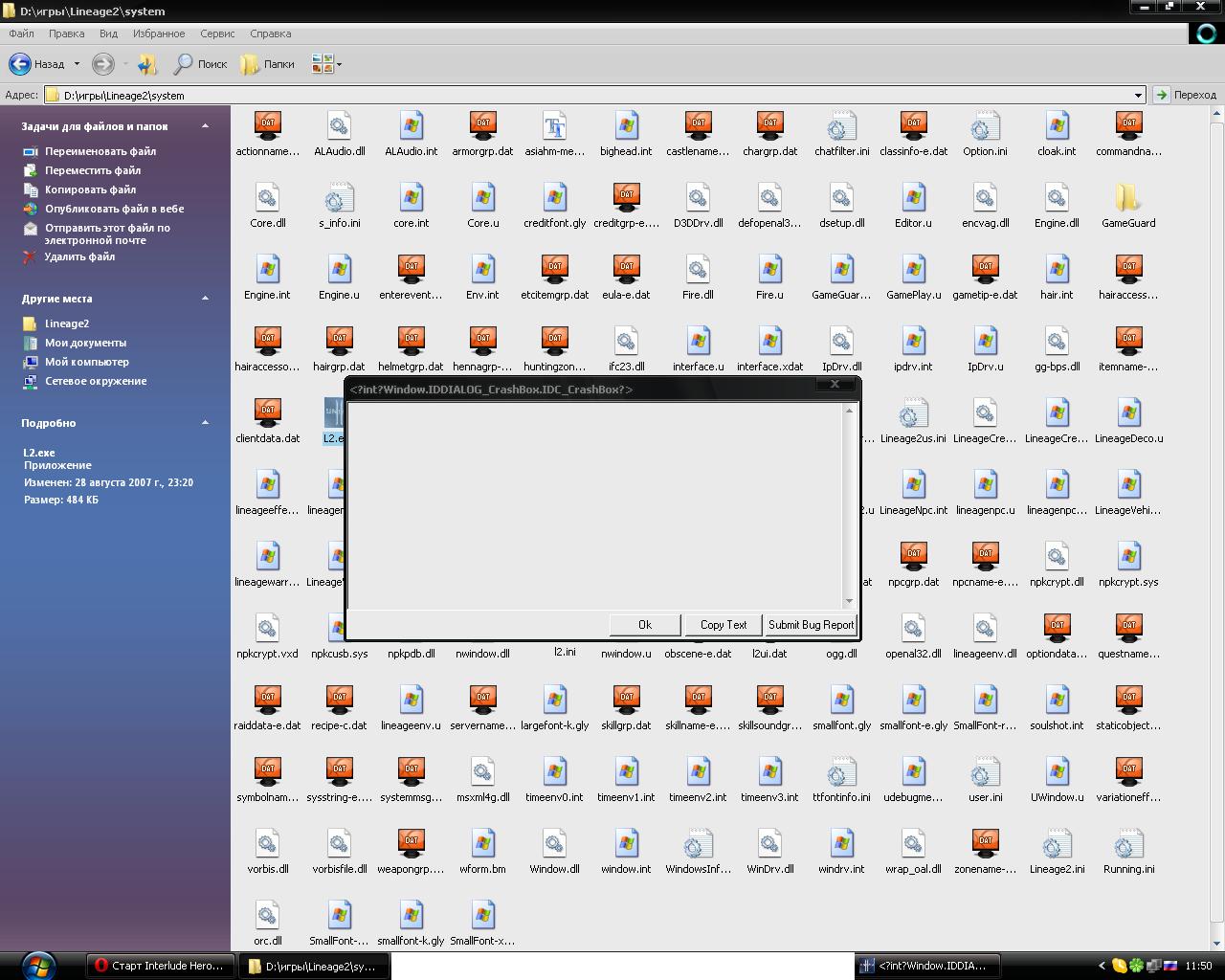This screenshot has height=980, width=1225.
Task: Select the ALAudio.dll file icon
Action: point(339,125)
